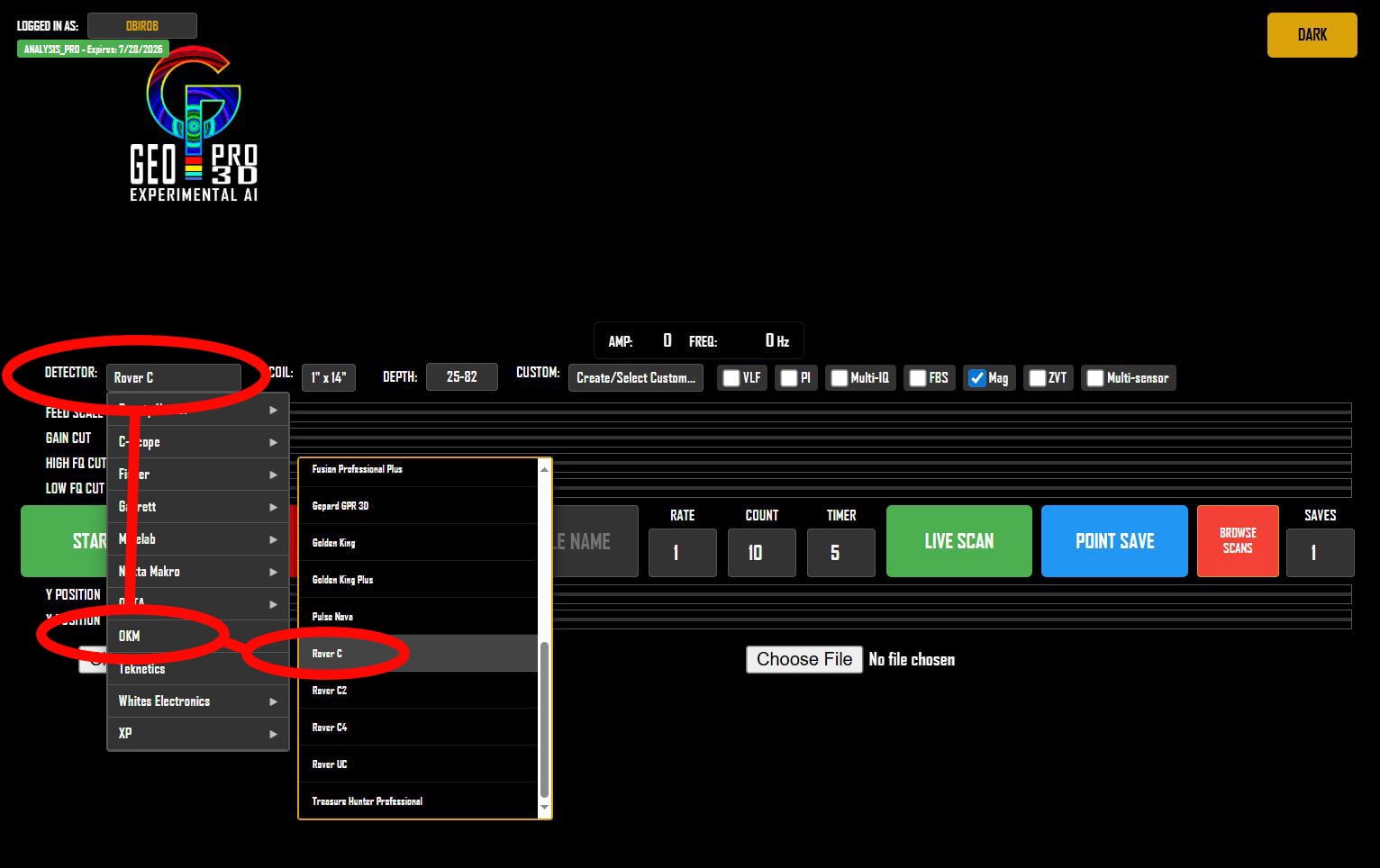Enable the ZVT checkbox
The height and width of the screenshot is (868, 1380).
1037,378
